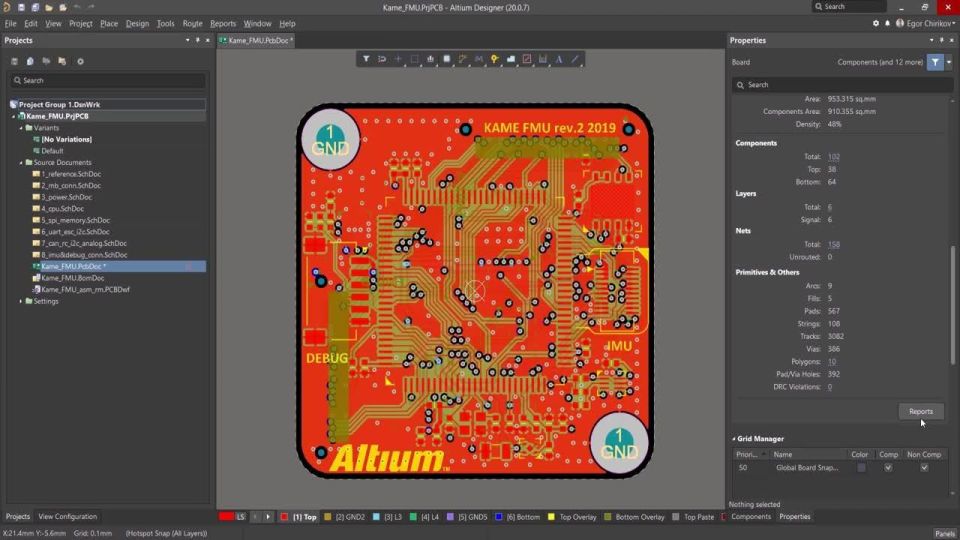The height and width of the screenshot is (540, 960).
Task: Click the Global Board Snap grid color swatch
Action: point(861,468)
